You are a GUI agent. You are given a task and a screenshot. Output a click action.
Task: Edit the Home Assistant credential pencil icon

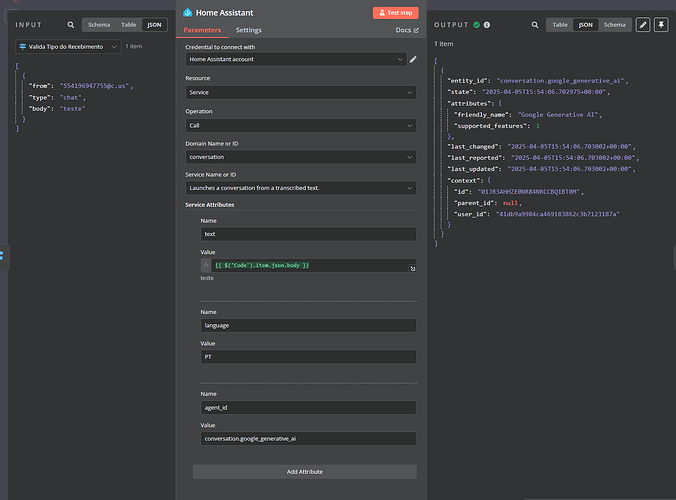[413, 59]
